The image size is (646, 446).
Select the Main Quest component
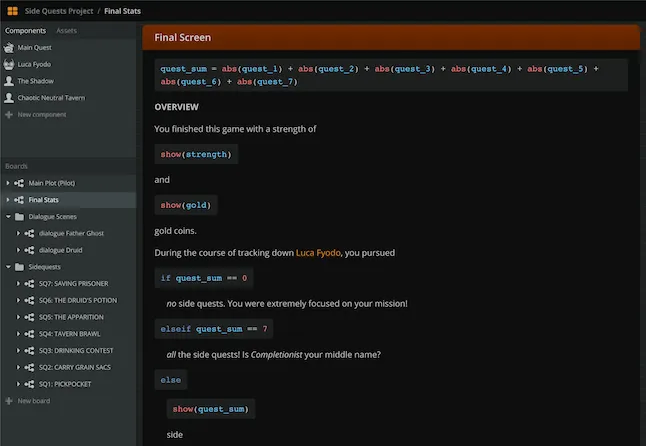[35, 48]
